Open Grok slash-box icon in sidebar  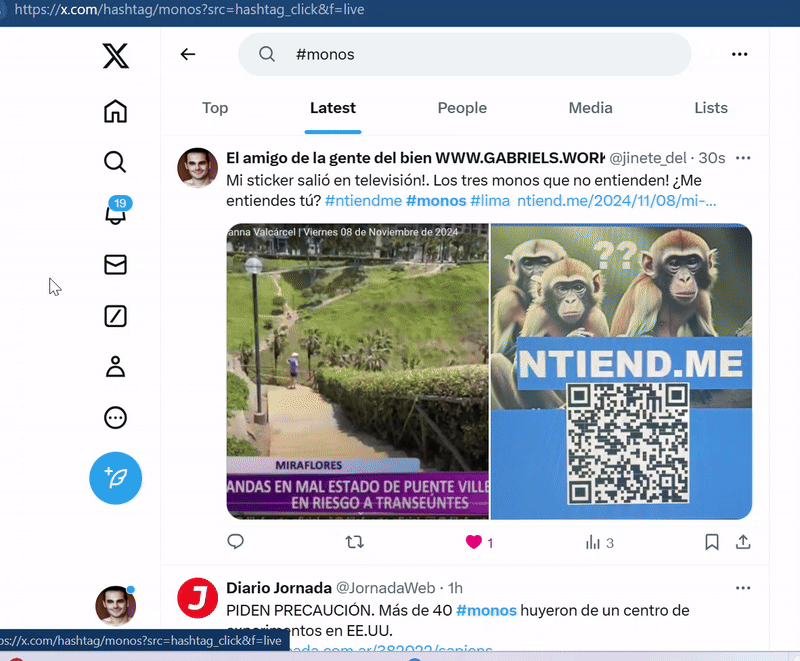click(116, 316)
